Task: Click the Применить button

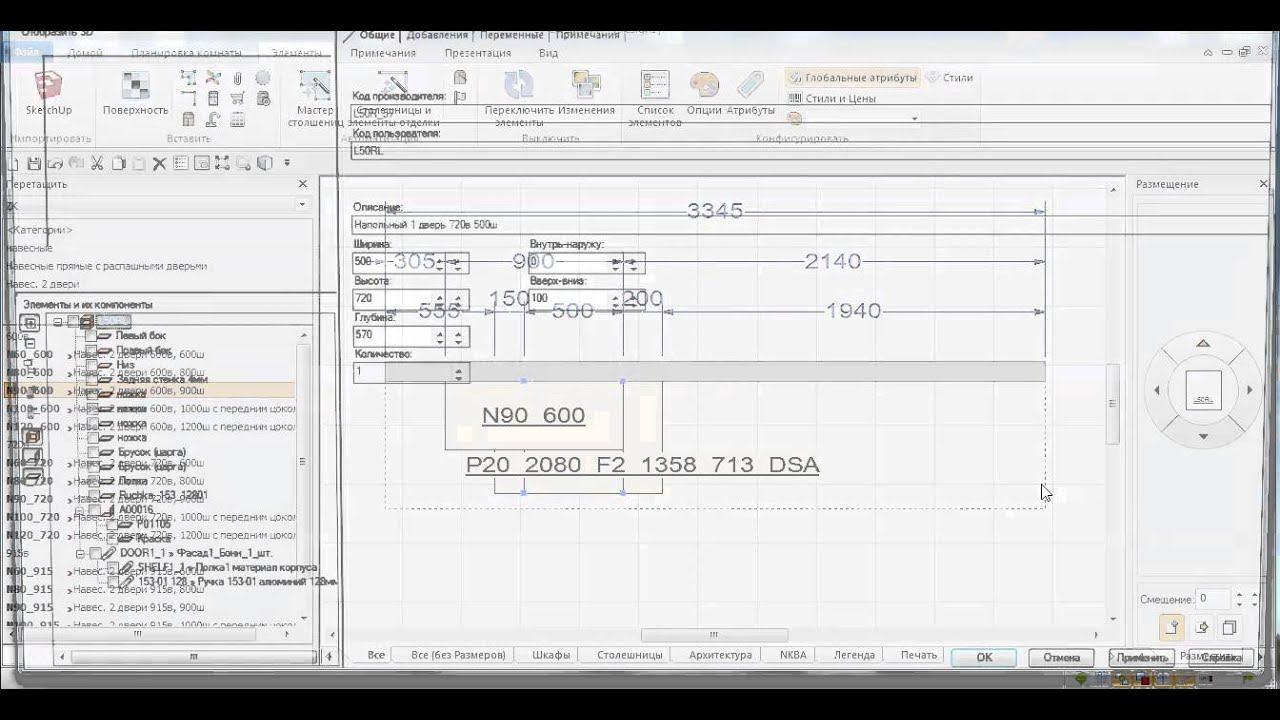Action: coord(1141,657)
